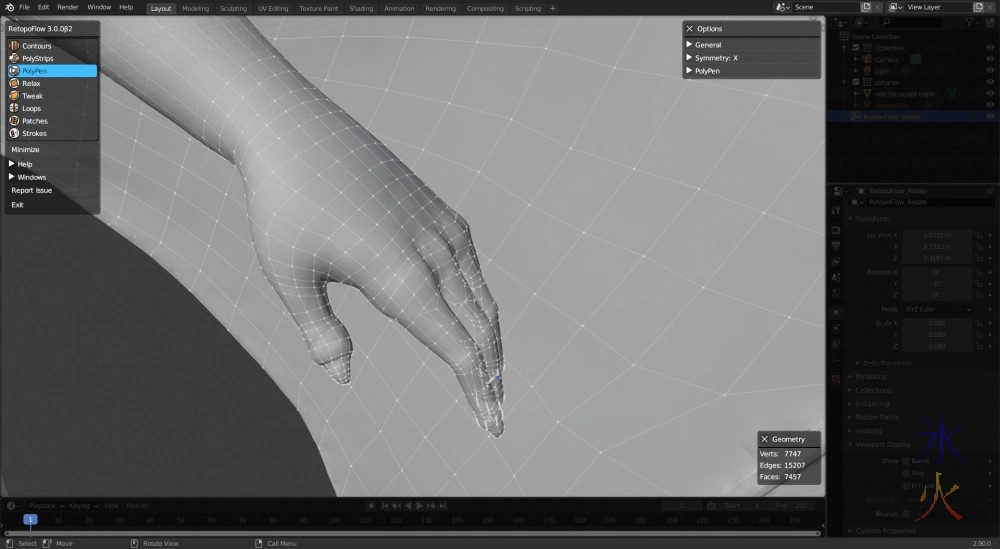Click the frame 1 playhead marker on timeline
The width and height of the screenshot is (1000, 549).
coord(31,519)
